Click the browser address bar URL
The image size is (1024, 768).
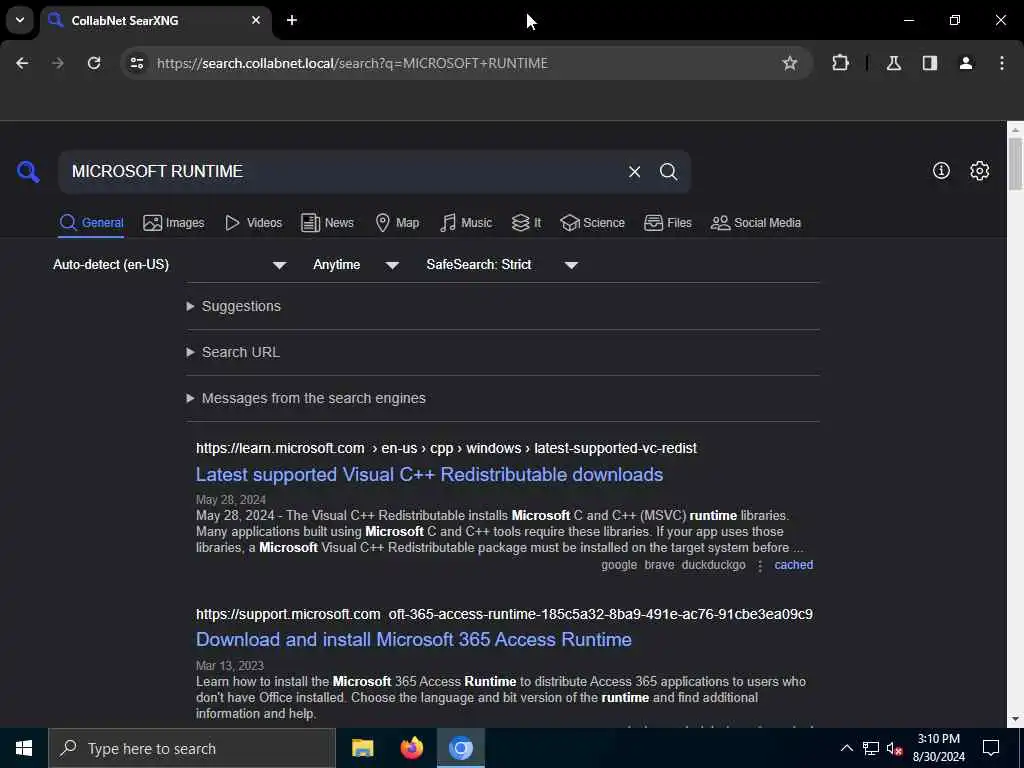point(352,63)
